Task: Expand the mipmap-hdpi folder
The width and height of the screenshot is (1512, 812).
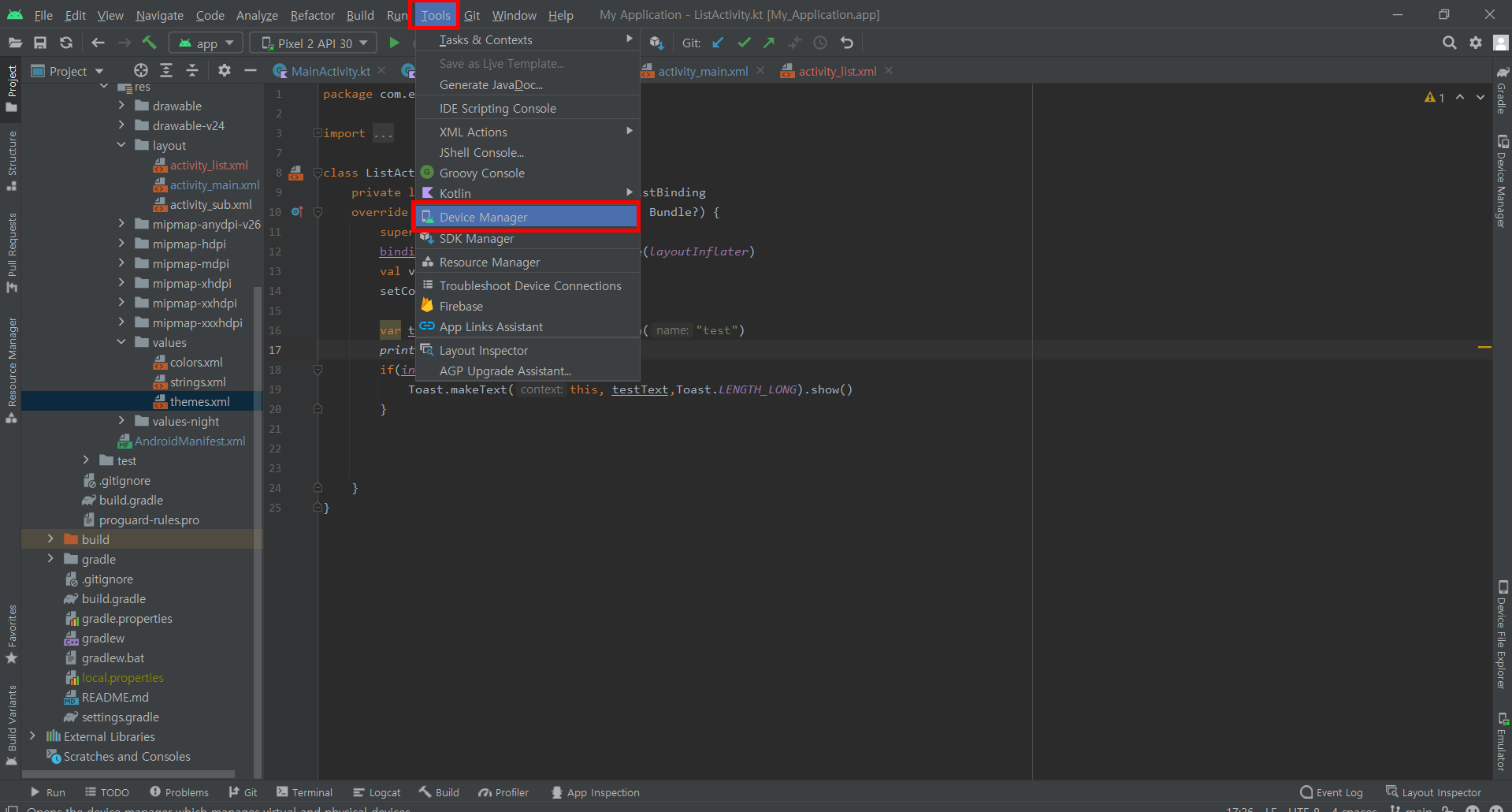Action: tap(121, 244)
